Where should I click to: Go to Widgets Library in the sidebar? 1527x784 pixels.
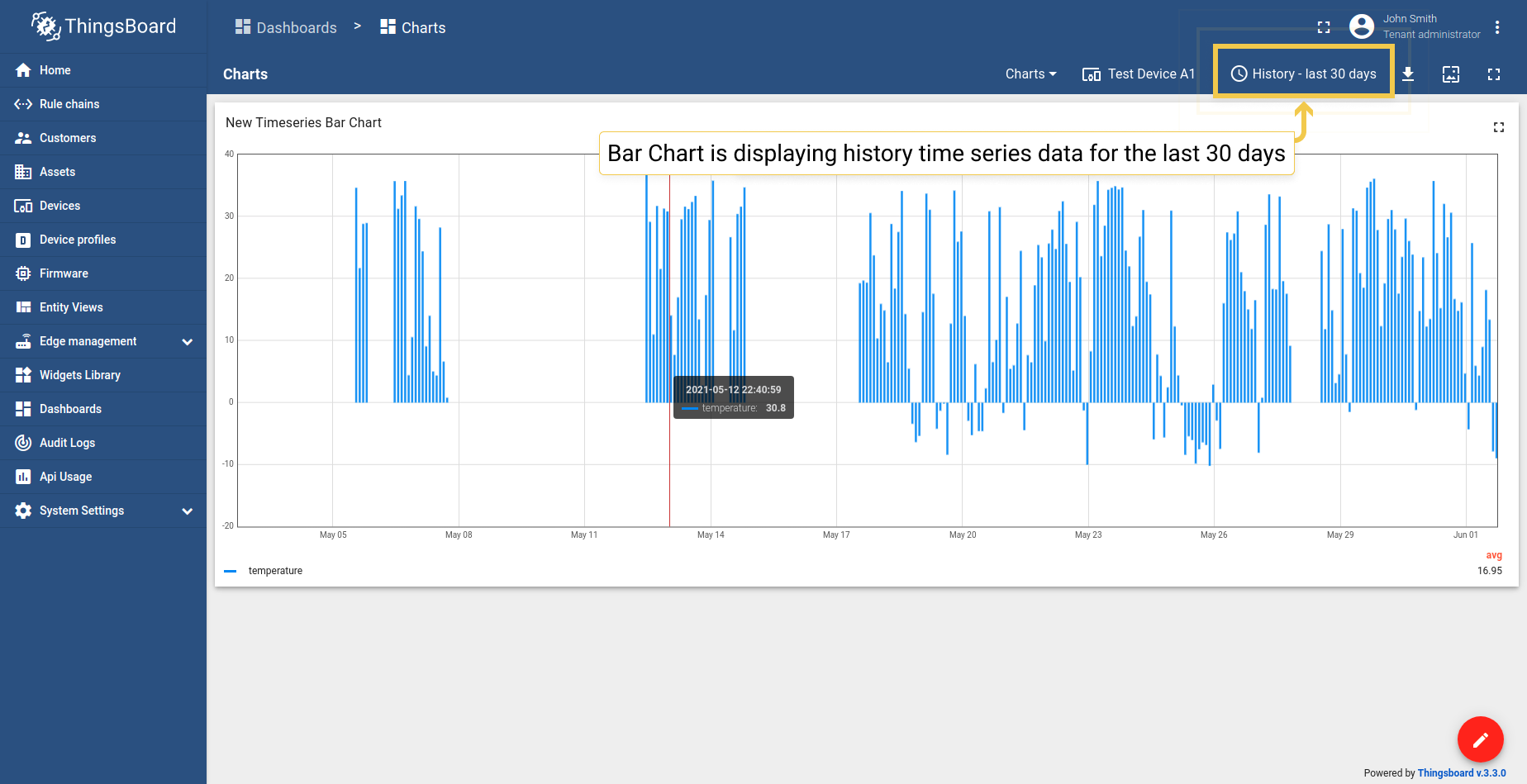pos(79,375)
